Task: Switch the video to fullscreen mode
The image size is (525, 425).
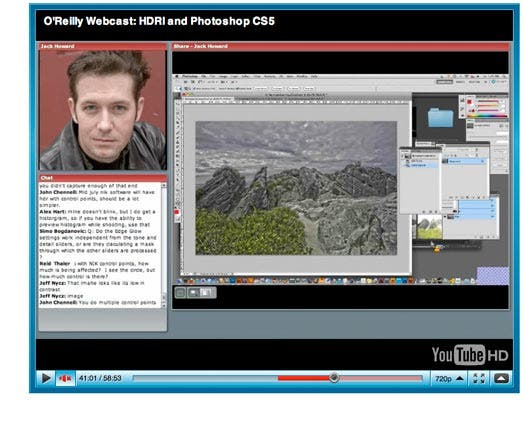Action: coord(479,379)
